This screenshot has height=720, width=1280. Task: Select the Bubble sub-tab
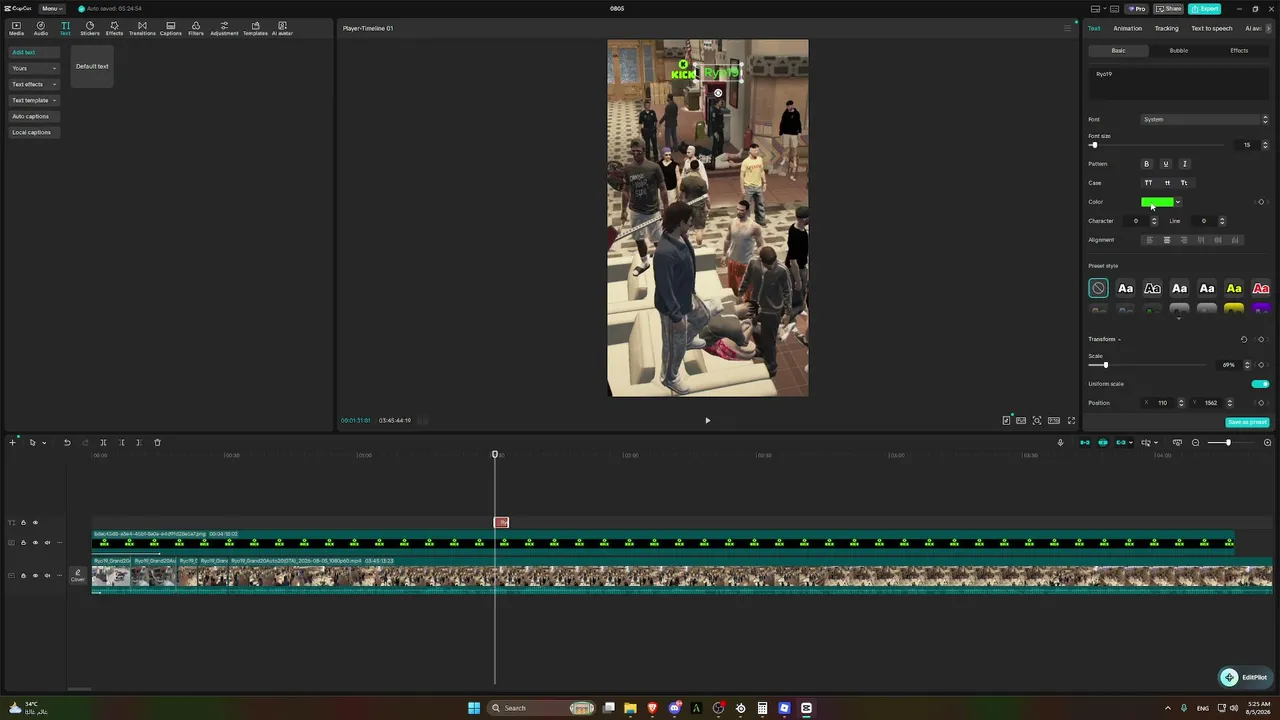point(1179,51)
